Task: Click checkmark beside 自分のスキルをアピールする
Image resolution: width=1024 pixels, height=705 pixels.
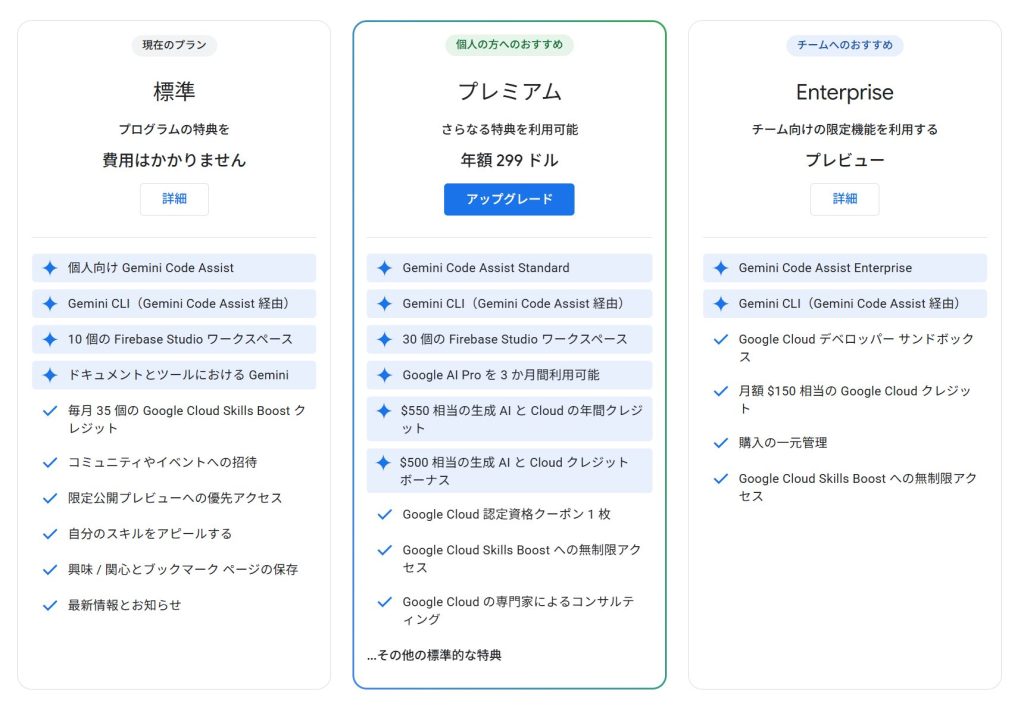Action: point(50,534)
